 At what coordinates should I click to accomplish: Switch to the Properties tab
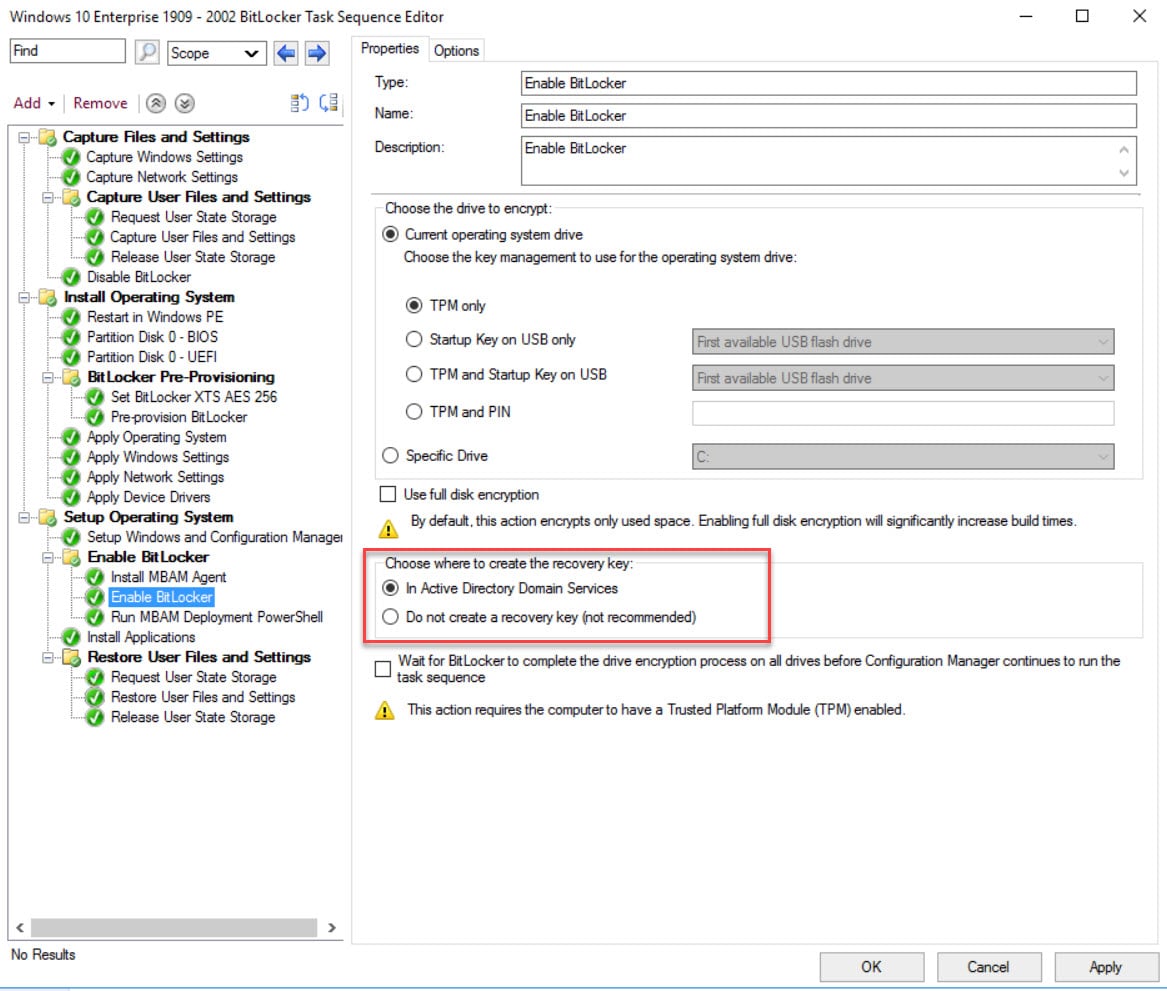coord(390,48)
